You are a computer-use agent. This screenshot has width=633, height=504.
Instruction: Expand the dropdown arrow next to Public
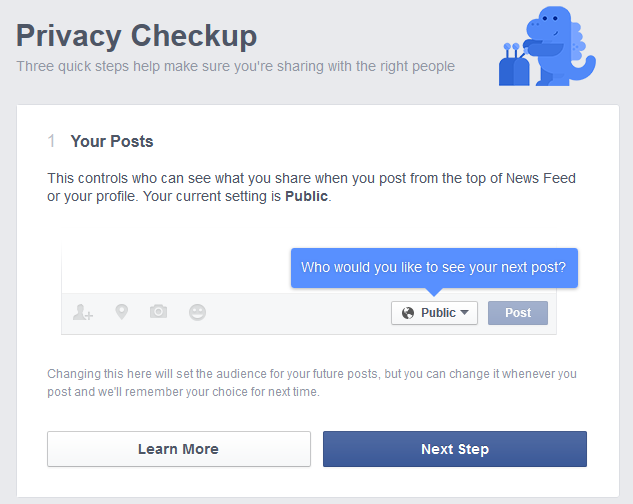point(464,312)
